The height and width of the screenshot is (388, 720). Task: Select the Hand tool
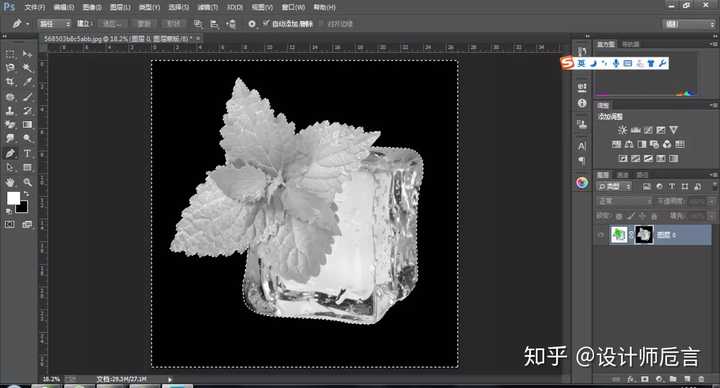point(10,182)
